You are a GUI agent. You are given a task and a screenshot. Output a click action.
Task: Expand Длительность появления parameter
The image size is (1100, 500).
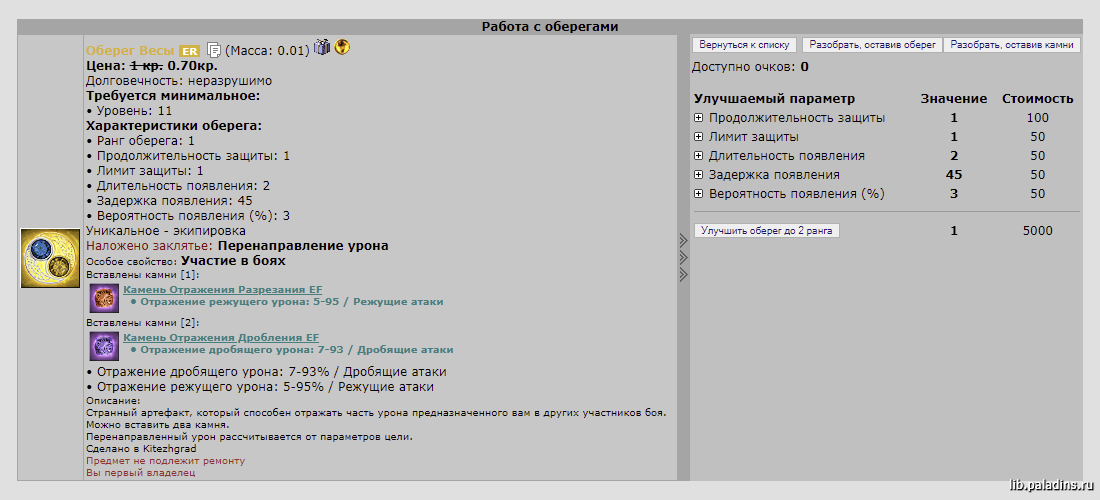[698, 156]
